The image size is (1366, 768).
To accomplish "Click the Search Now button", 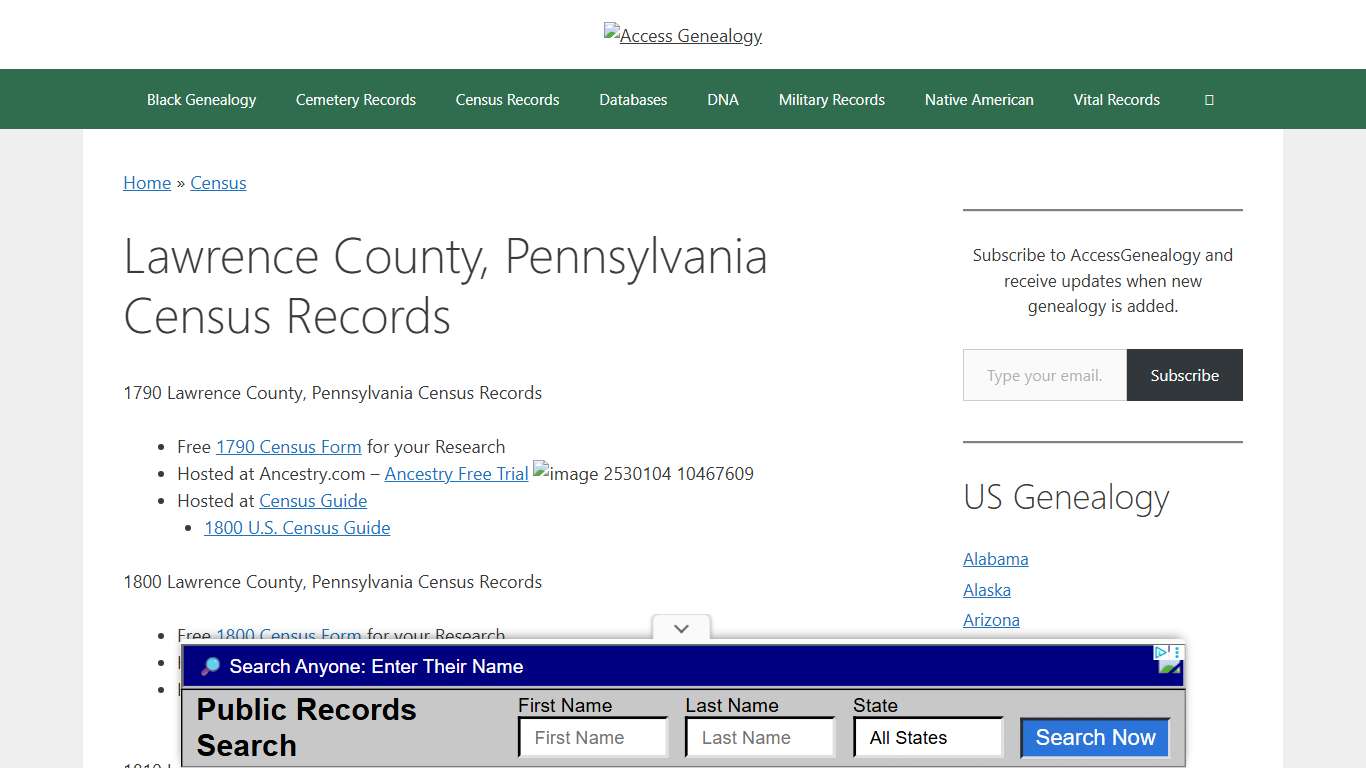I will point(1094,737).
